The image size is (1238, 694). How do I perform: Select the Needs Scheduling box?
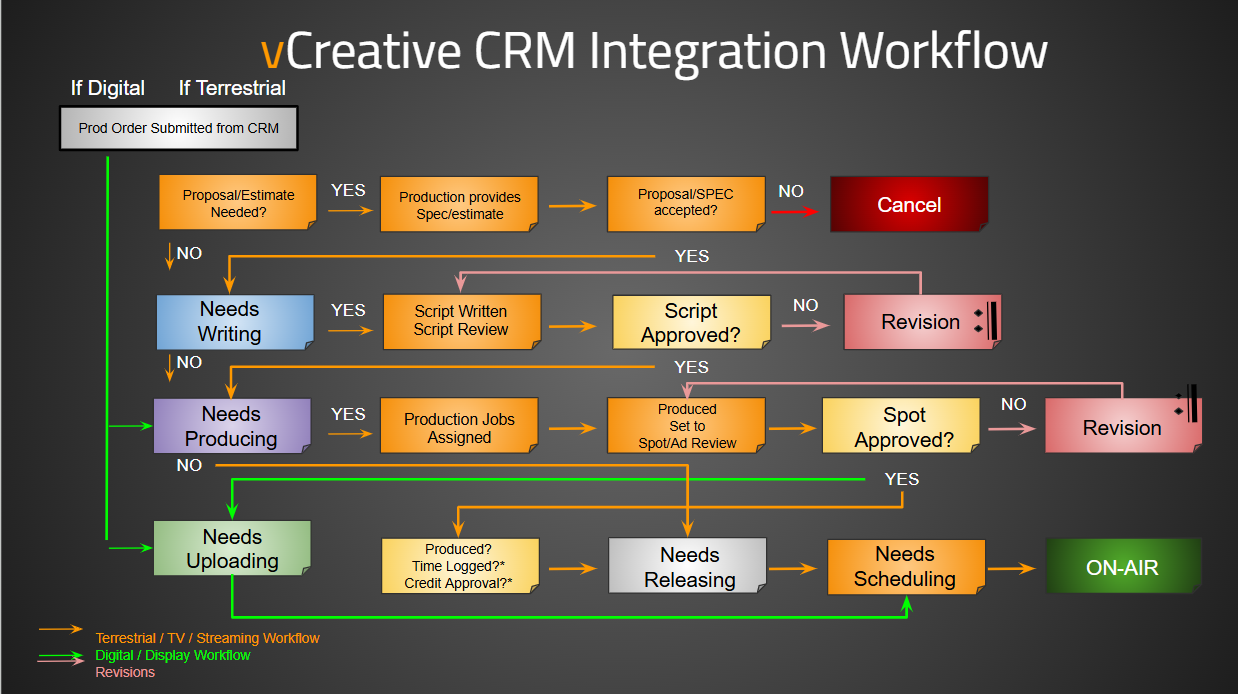905,566
